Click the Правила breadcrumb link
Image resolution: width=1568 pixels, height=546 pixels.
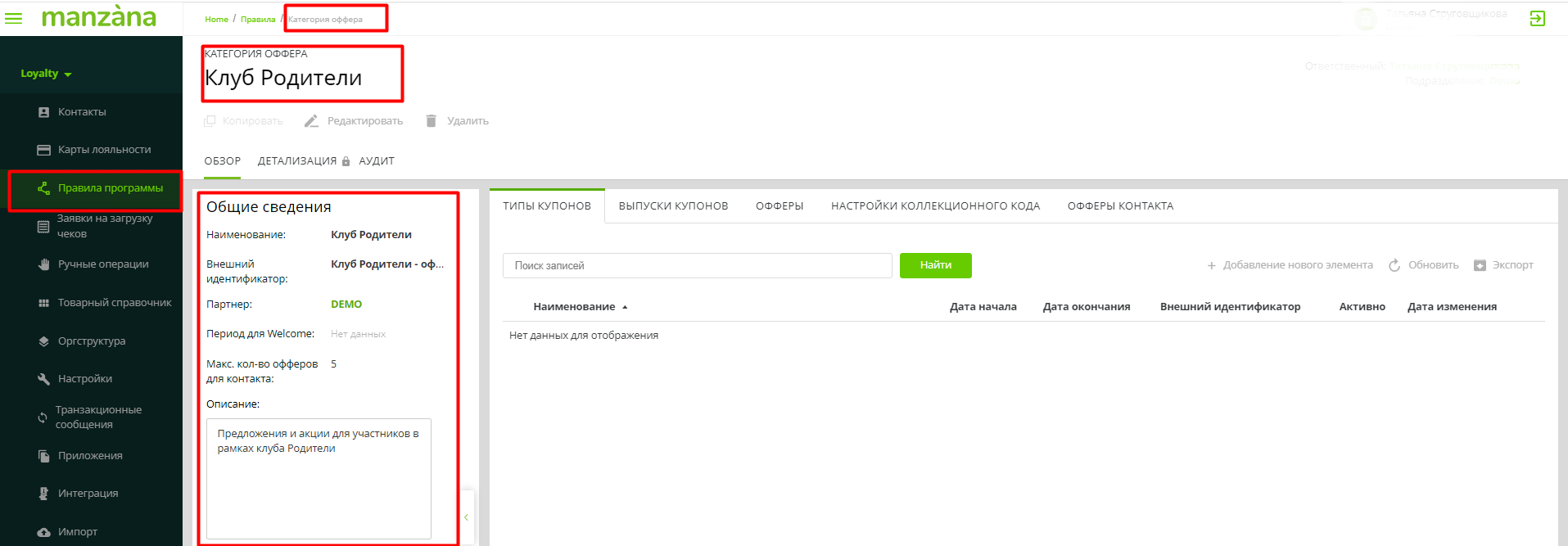point(258,19)
